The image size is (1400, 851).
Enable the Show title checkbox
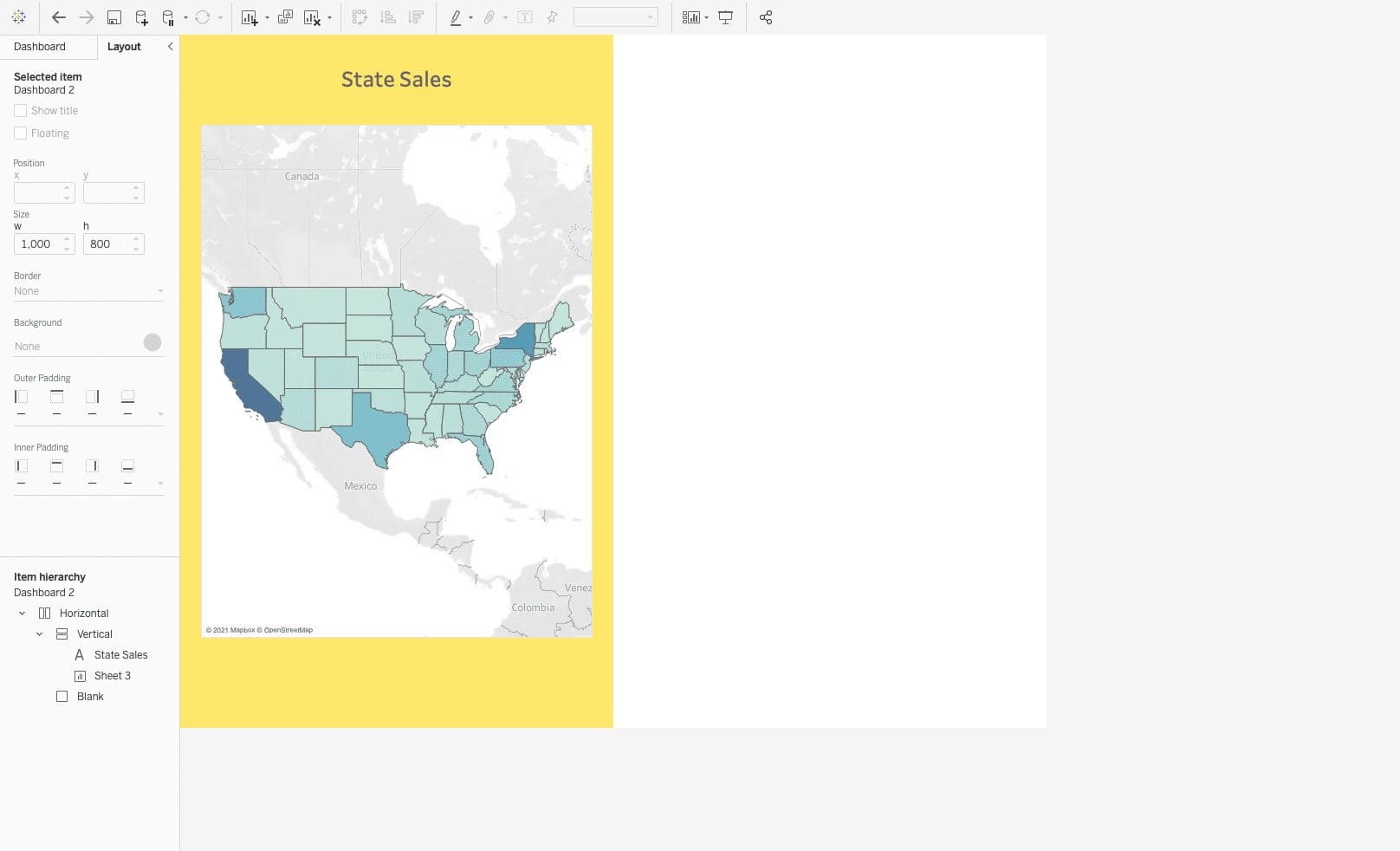[21, 110]
